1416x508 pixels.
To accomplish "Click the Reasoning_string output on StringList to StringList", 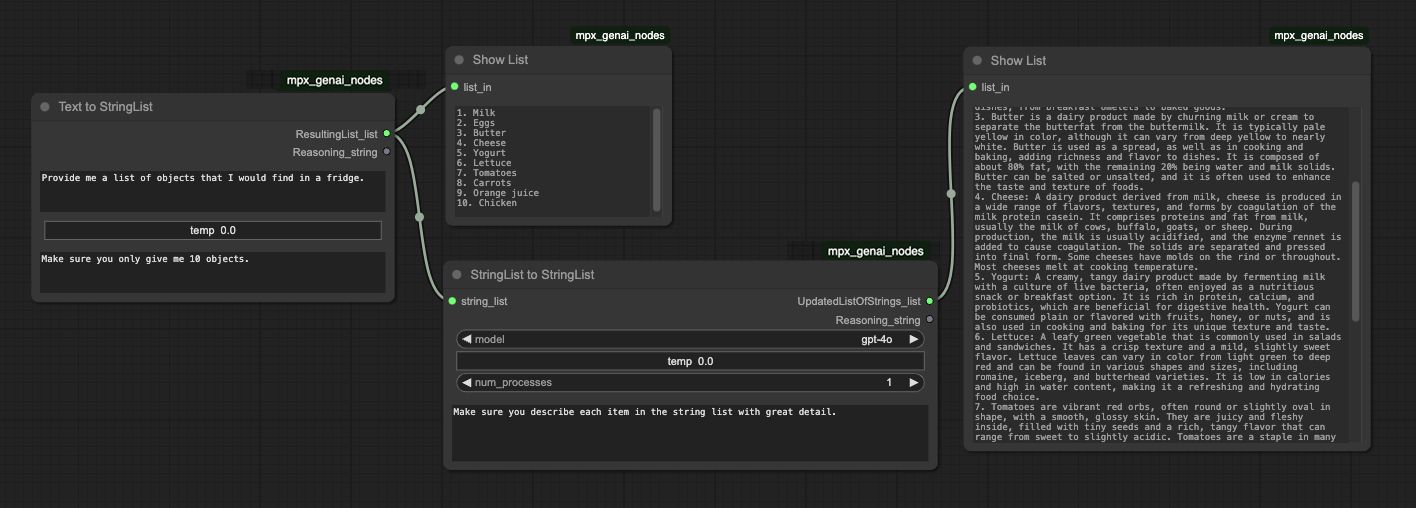I will coord(929,320).
